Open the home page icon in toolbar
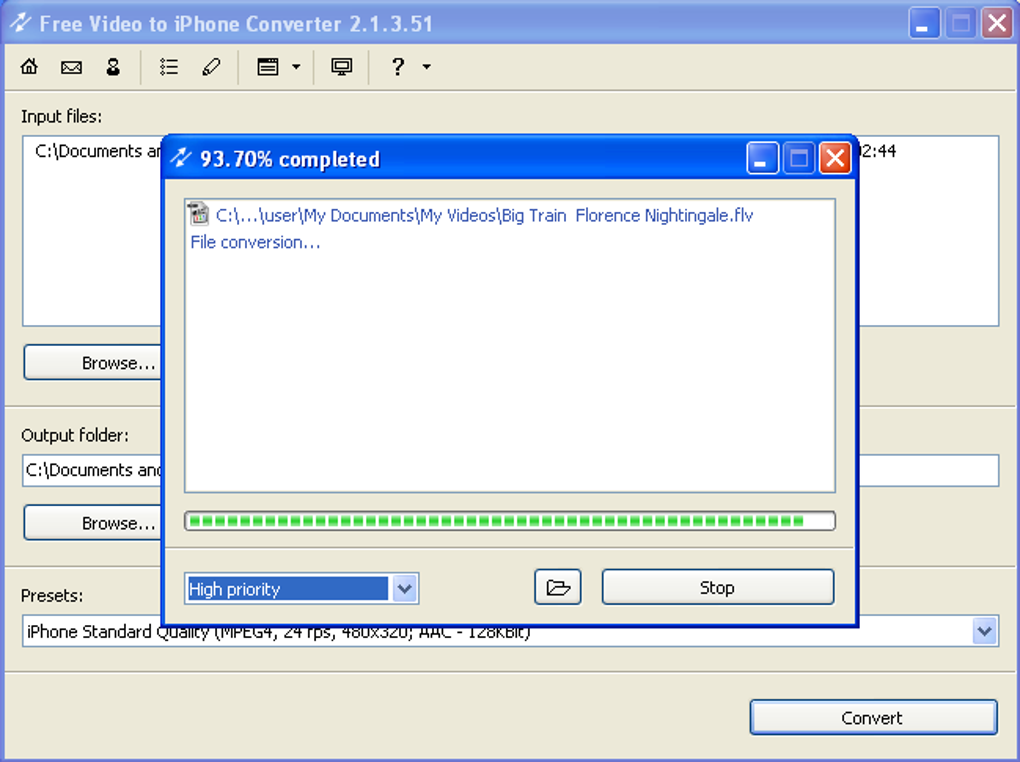1020x762 pixels. click(x=29, y=66)
